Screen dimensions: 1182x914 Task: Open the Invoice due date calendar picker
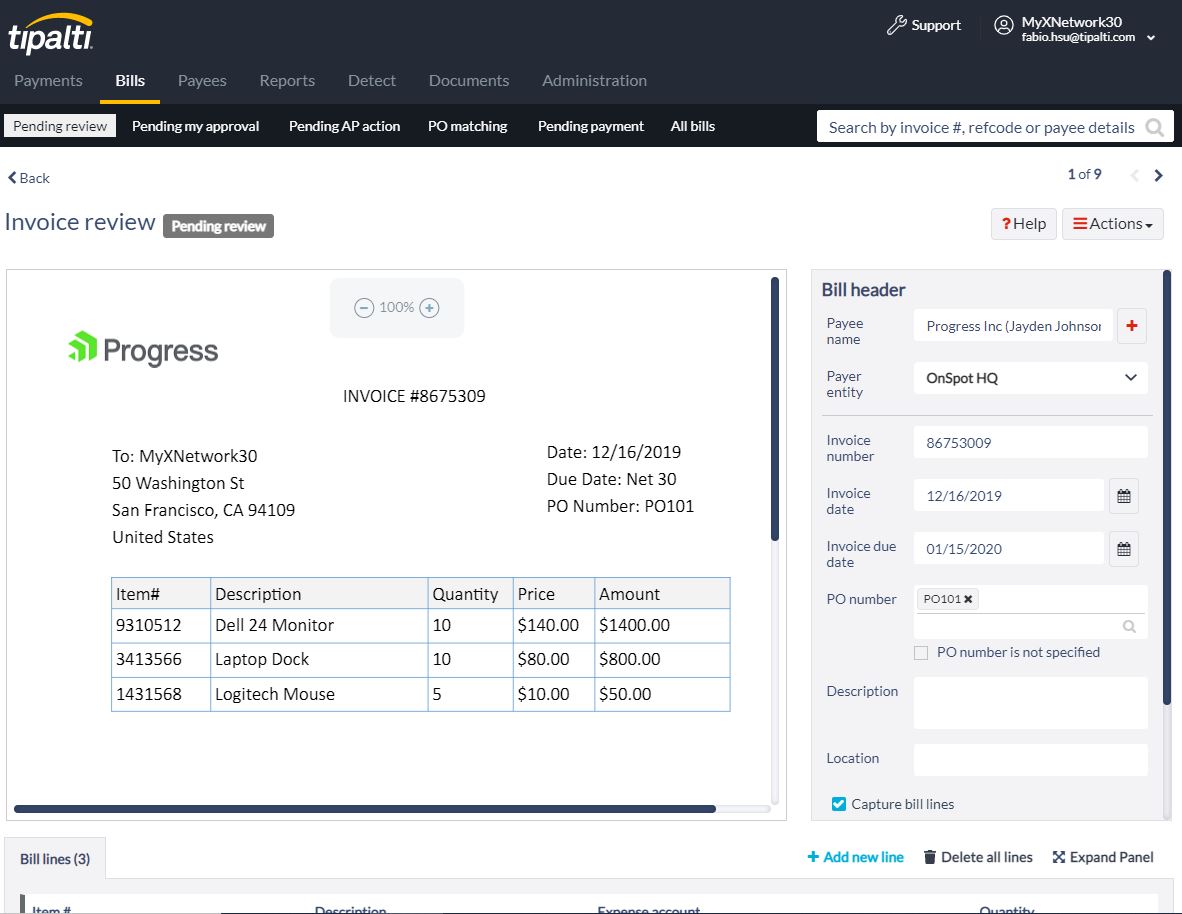coord(1123,549)
